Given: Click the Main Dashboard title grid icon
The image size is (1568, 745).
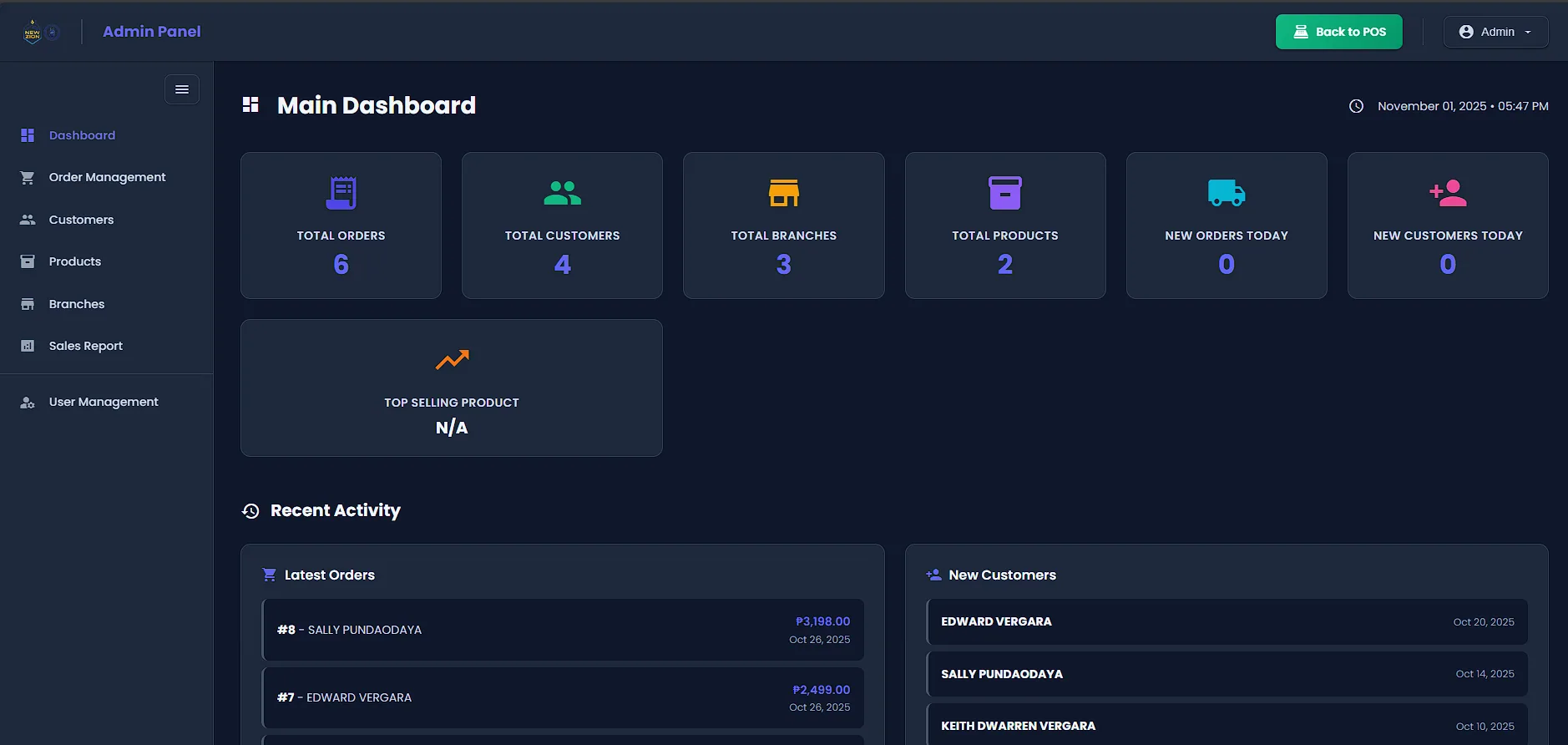Looking at the screenshot, I should [250, 104].
